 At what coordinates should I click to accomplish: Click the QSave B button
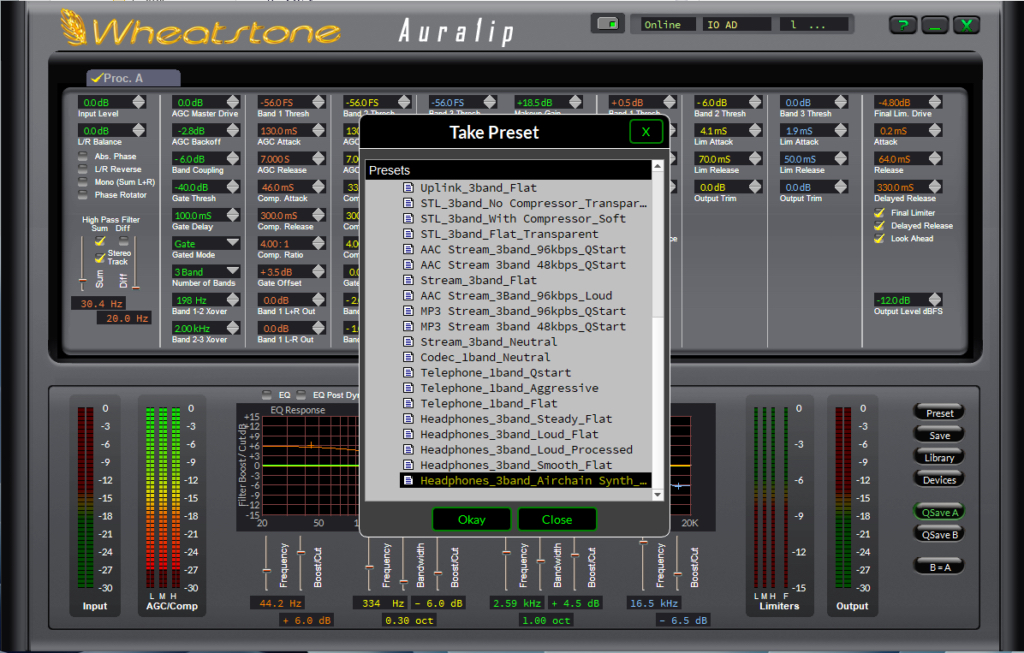tap(939, 535)
